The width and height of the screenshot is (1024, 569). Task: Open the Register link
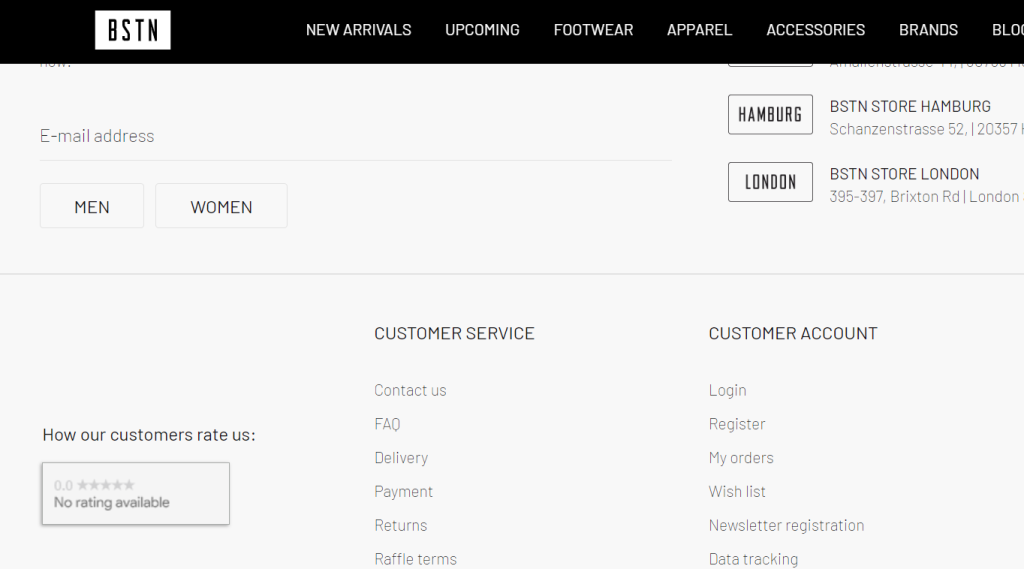[x=737, y=424]
